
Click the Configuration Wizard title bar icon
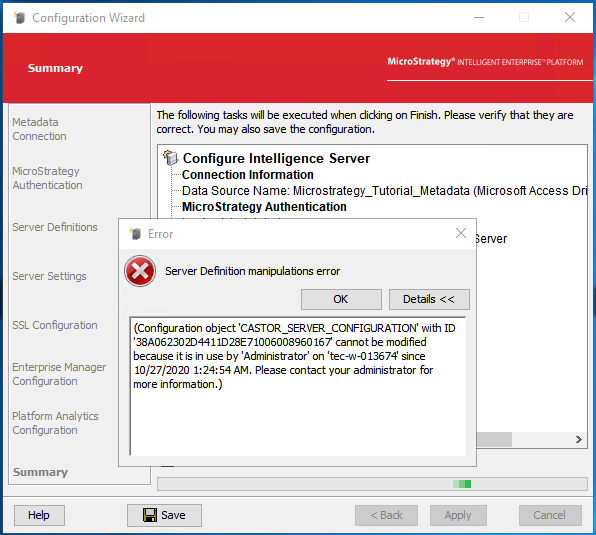pyautogui.click(x=19, y=17)
